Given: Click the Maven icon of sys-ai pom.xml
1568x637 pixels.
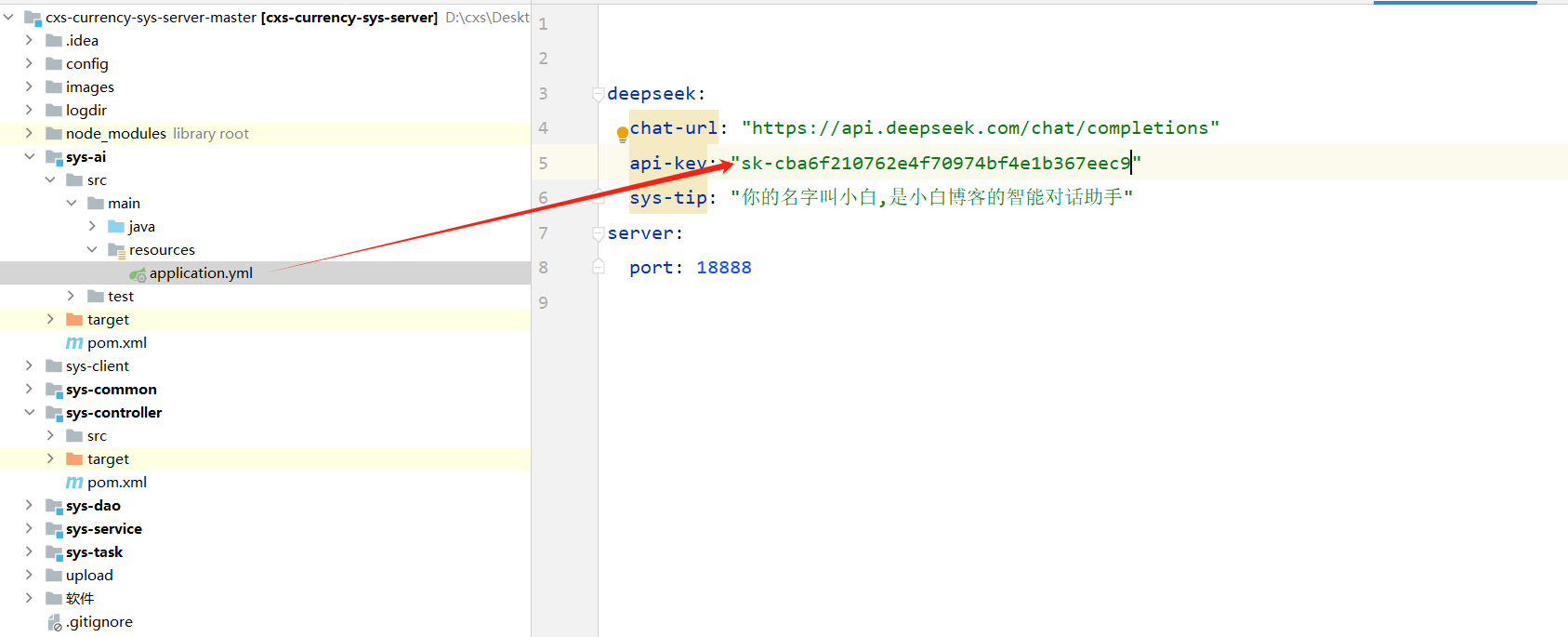Looking at the screenshot, I should point(74,342).
